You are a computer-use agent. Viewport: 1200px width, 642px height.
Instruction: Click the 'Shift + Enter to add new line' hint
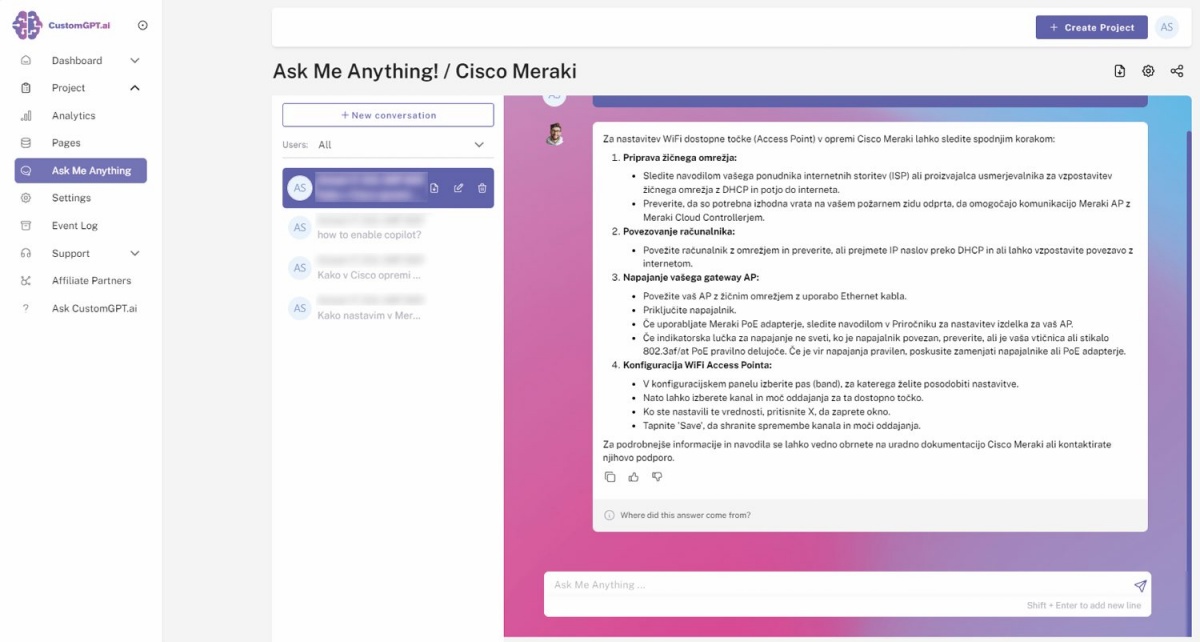(1083, 606)
